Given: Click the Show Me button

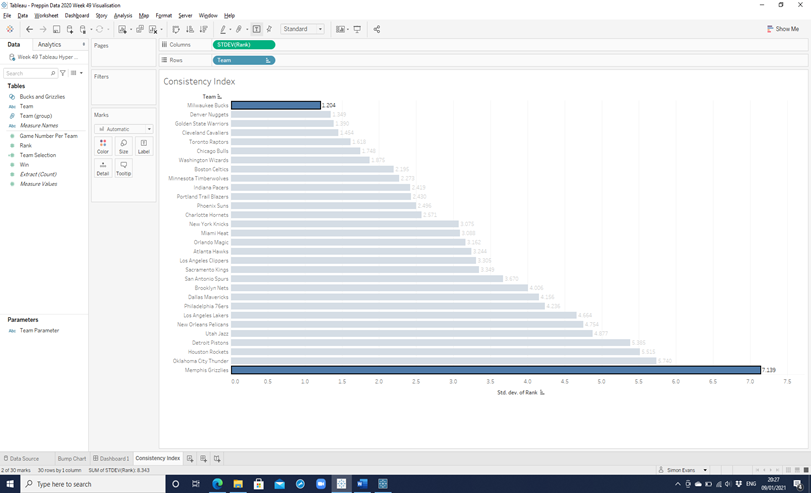Looking at the screenshot, I should pyautogui.click(x=783, y=29).
